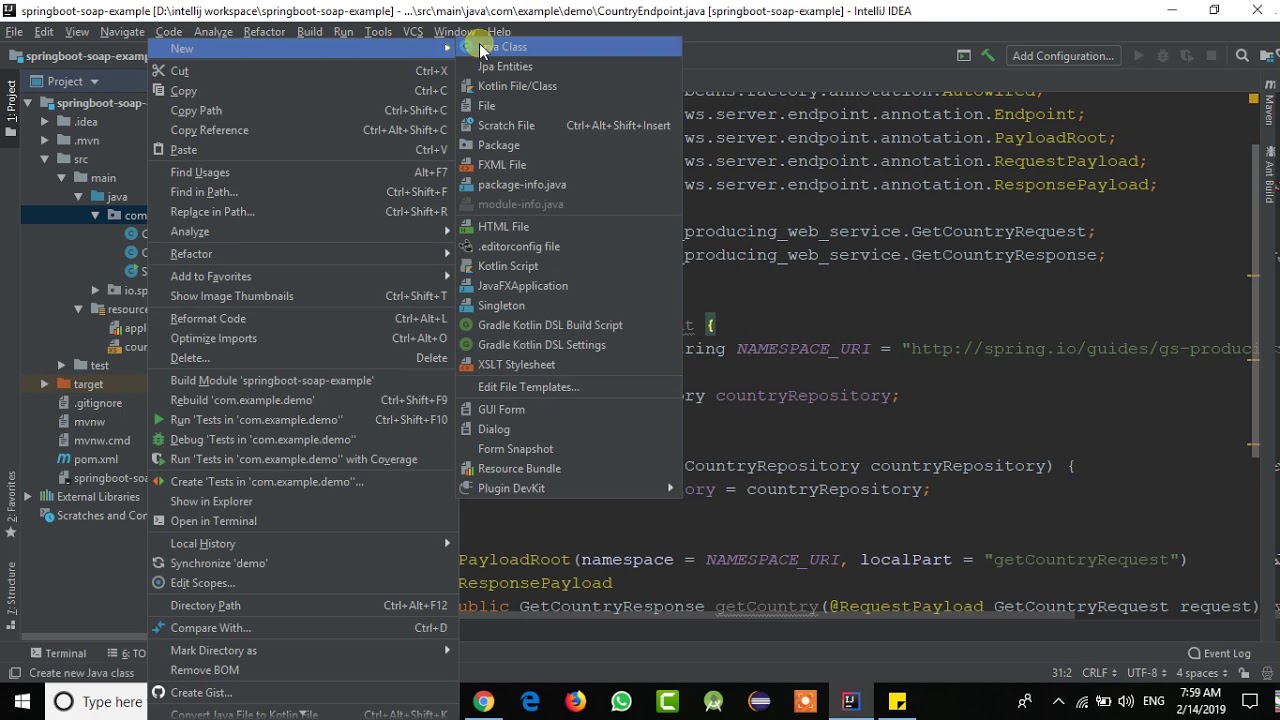The height and width of the screenshot is (720, 1280).
Task: Click the 4 spaces indent selector
Action: (1200, 673)
